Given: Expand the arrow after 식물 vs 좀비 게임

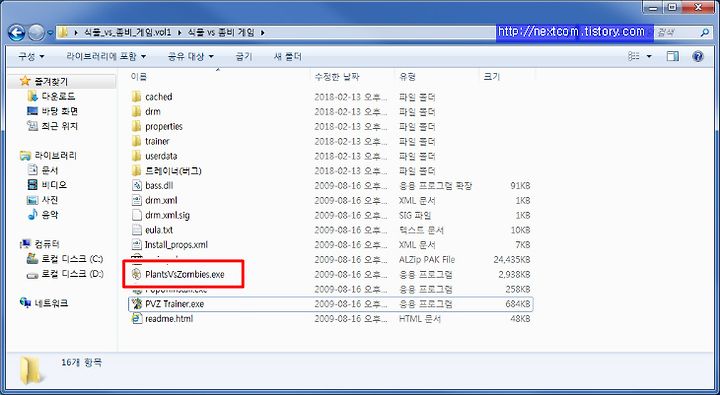Looking at the screenshot, I should tap(262, 33).
